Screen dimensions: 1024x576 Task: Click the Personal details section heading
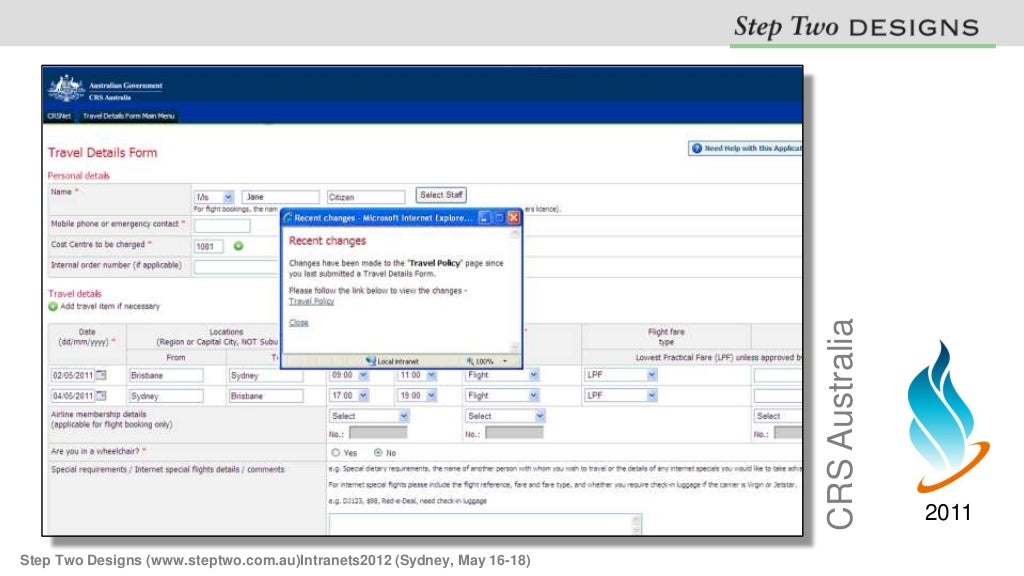(78, 176)
